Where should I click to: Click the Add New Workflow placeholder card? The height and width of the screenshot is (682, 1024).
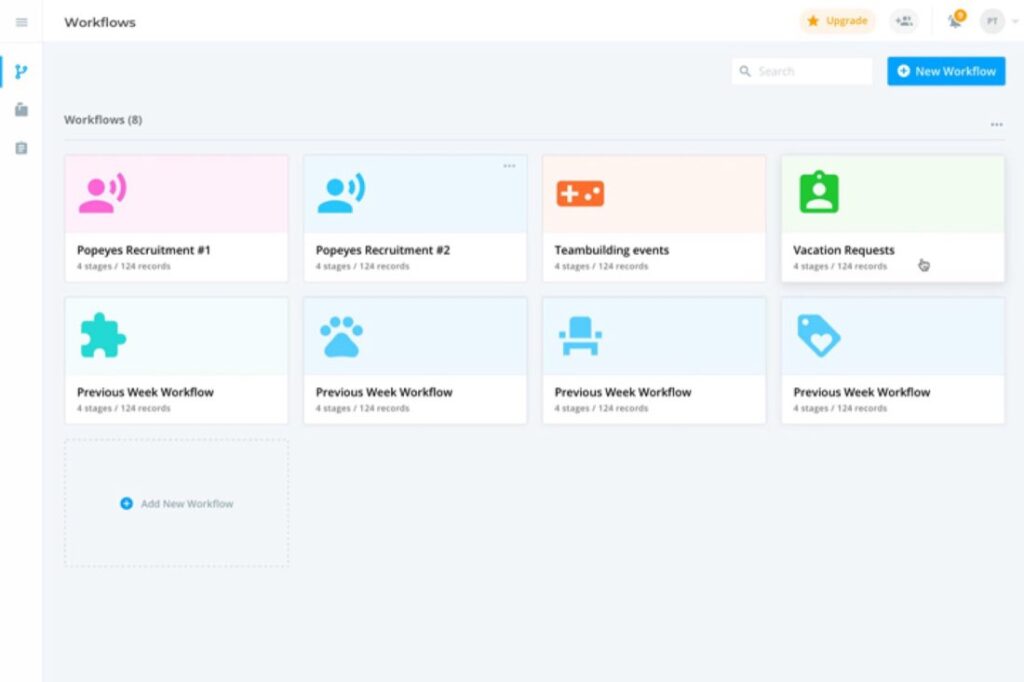point(176,503)
